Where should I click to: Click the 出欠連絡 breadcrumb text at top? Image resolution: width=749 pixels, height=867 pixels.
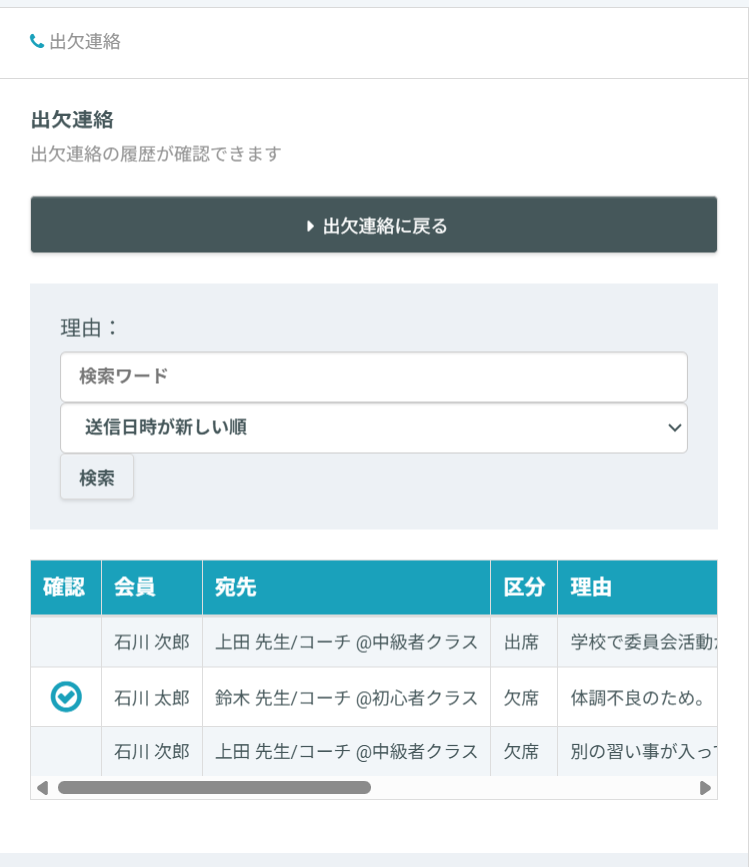coord(85,42)
